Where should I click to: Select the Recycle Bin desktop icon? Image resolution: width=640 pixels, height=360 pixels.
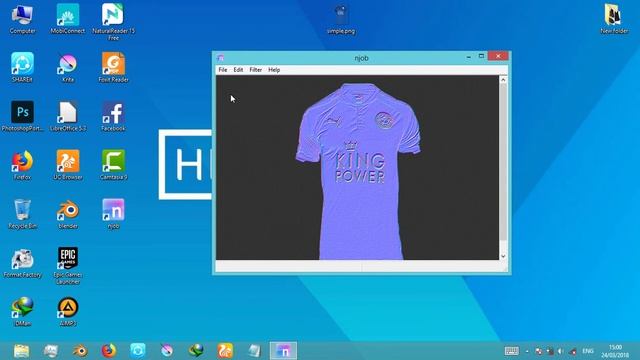click(22, 214)
